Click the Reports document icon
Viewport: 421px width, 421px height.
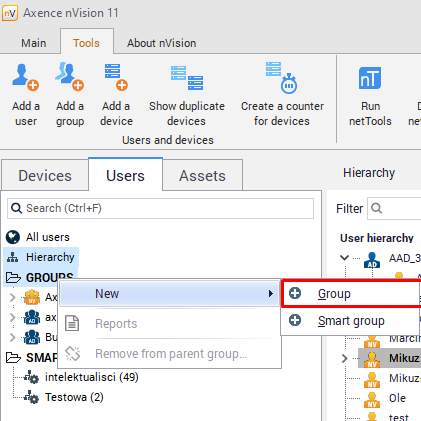72,323
